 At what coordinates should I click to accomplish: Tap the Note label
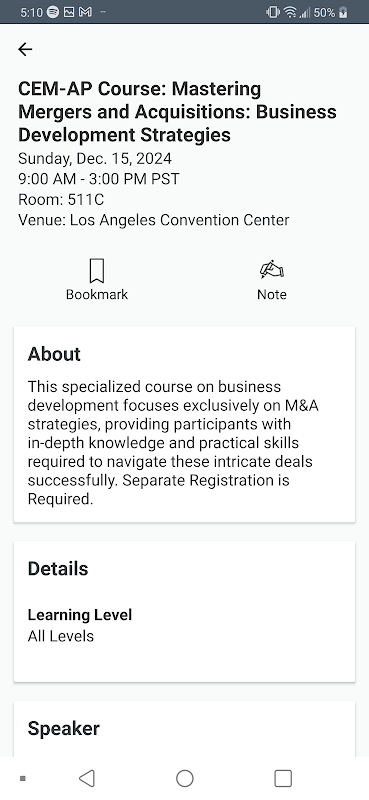pyautogui.click(x=272, y=294)
